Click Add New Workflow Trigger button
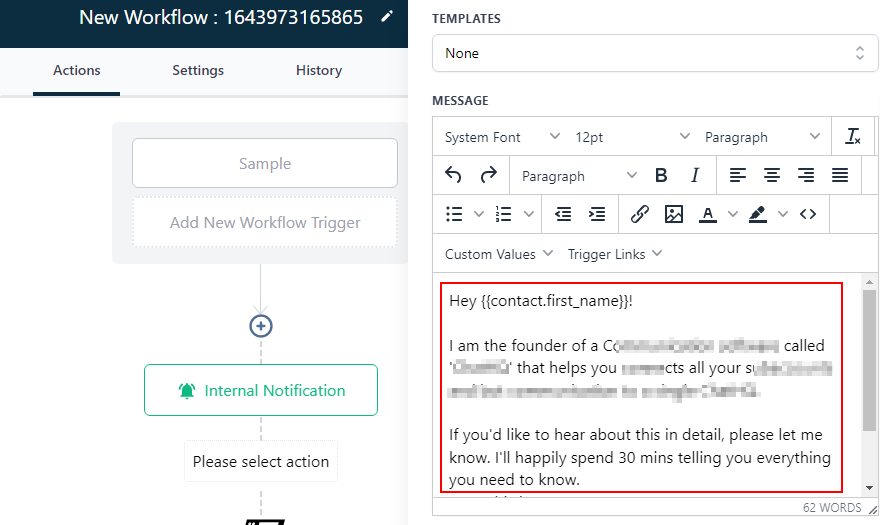884x525 pixels. [265, 222]
